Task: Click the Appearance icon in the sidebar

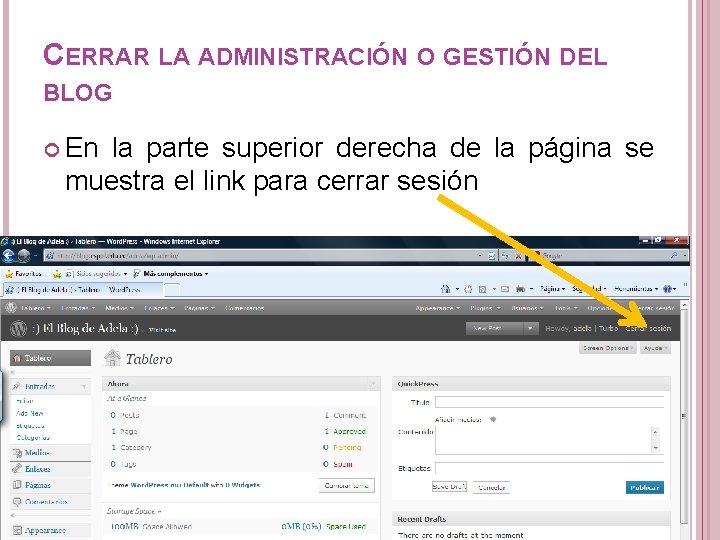Action: tap(17, 530)
